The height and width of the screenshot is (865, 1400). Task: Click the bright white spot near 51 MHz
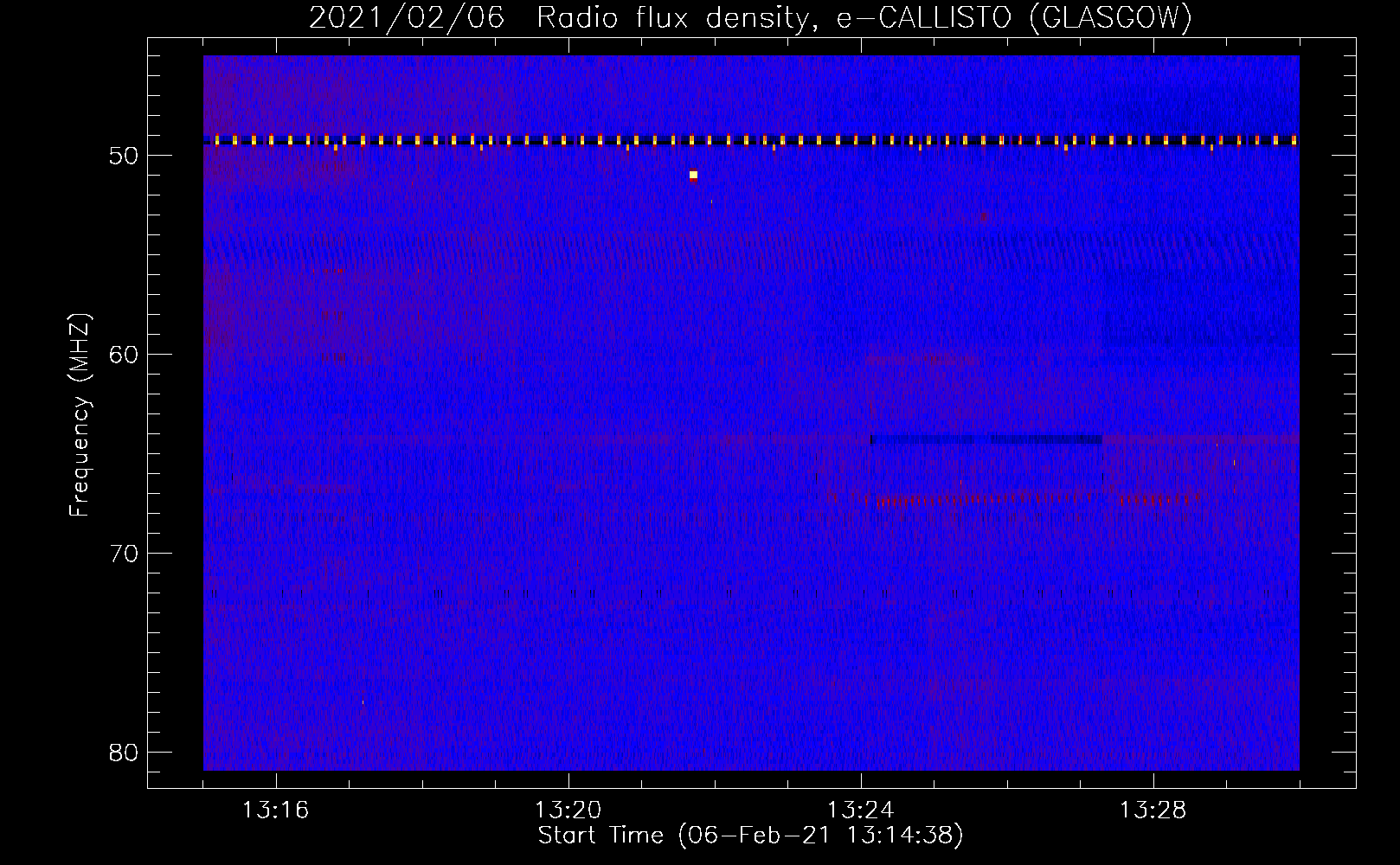693,175
